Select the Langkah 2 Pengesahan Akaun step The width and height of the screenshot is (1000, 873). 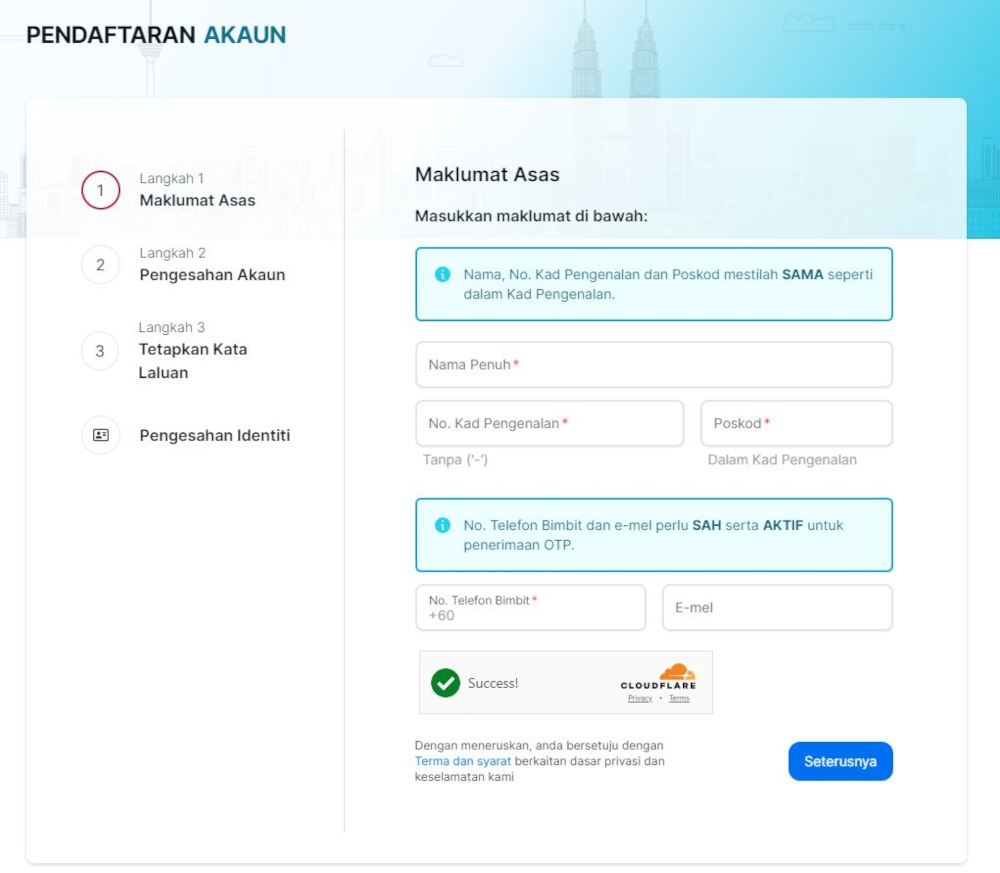pos(215,264)
